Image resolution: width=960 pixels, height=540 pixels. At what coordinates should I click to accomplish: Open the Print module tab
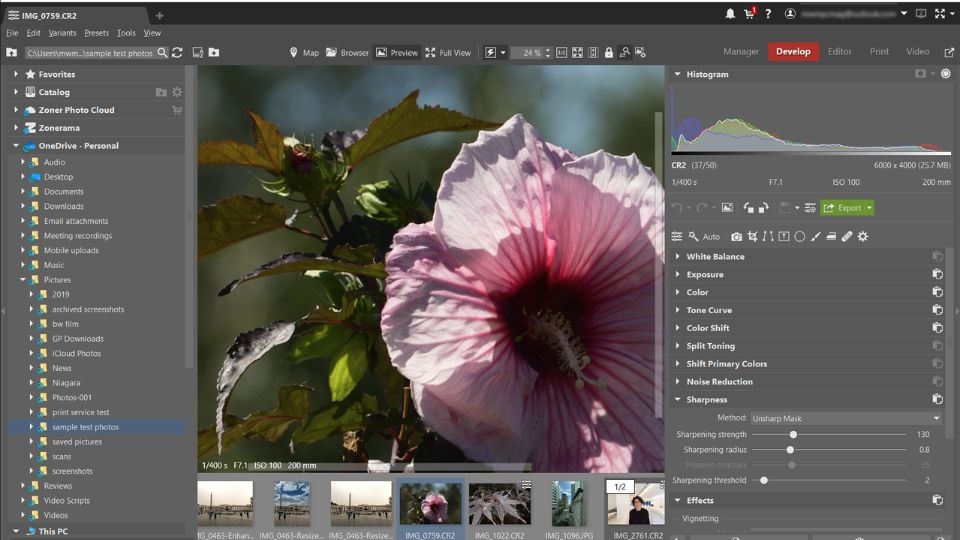coord(879,51)
